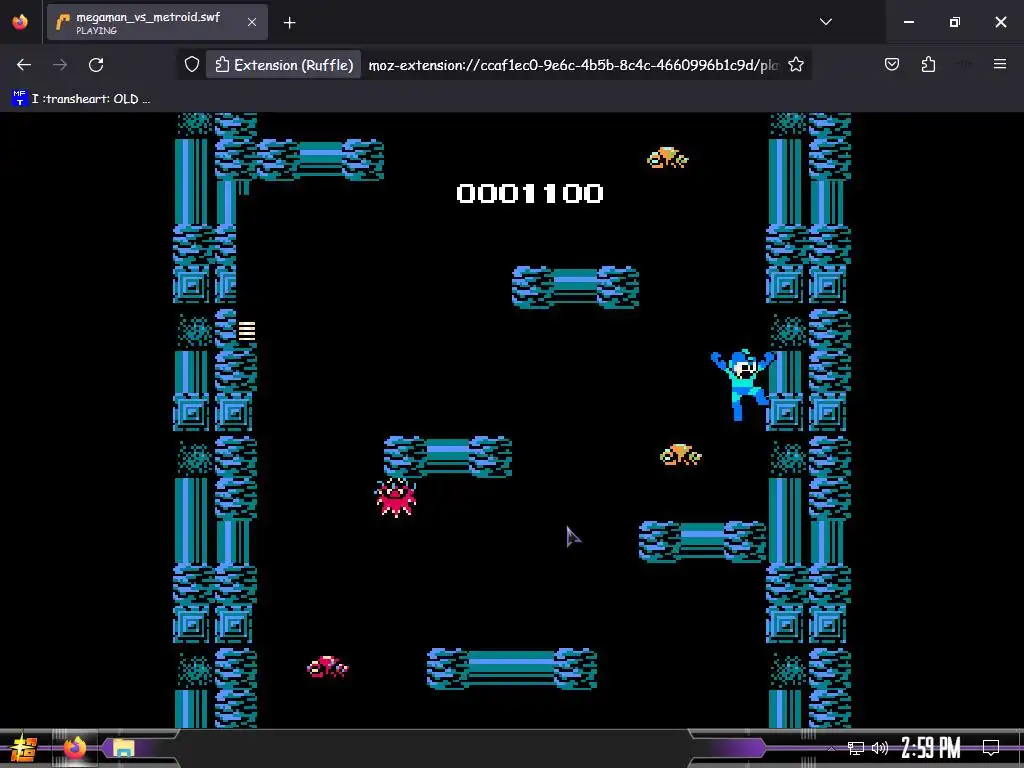Go back to previous page
Viewport: 1024px width, 768px height.
(24, 65)
